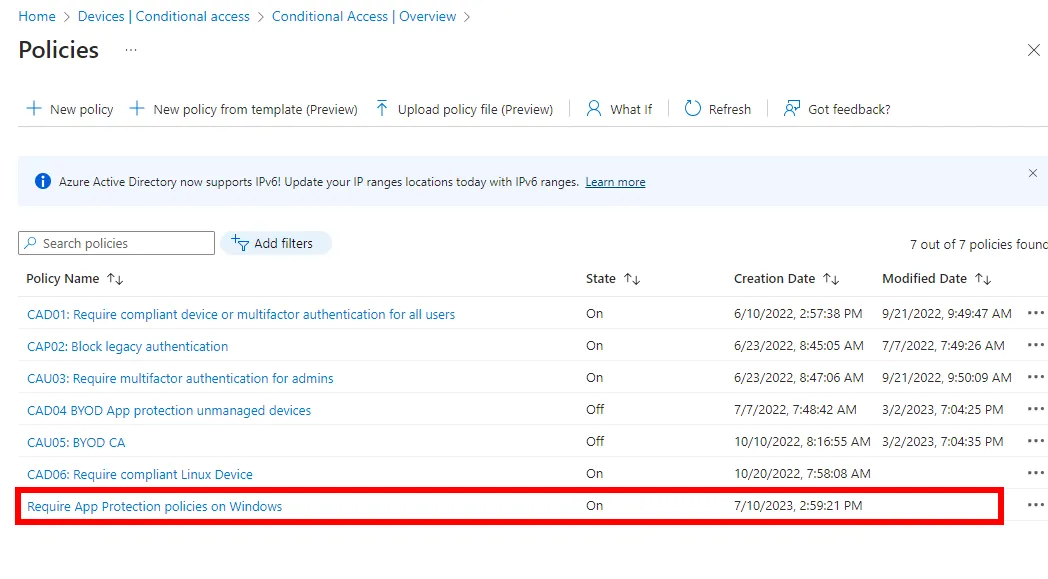Image resolution: width=1048 pixels, height=579 pixels.
Task: Open more options for CAD01 policy row
Action: (x=1035, y=314)
